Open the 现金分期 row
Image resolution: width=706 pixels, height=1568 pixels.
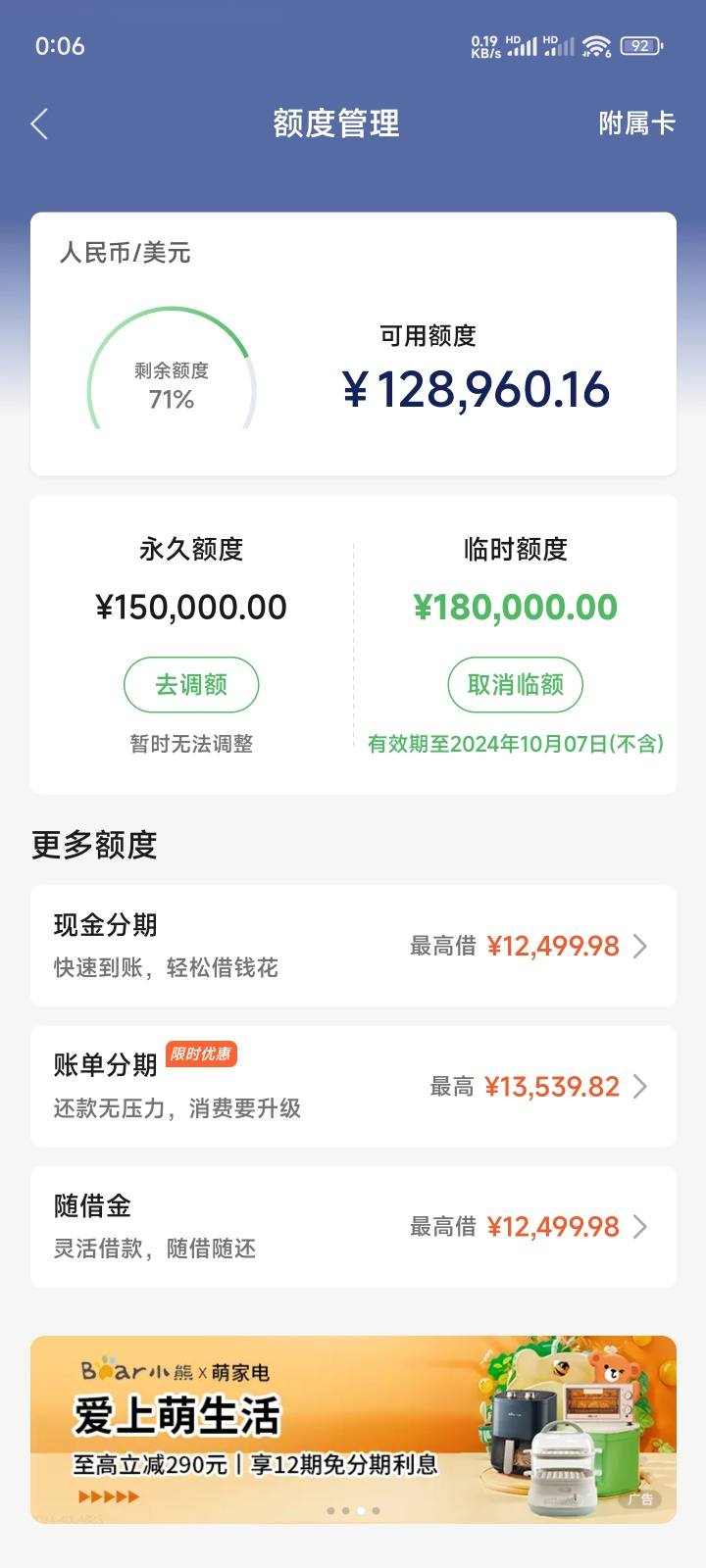(x=353, y=946)
